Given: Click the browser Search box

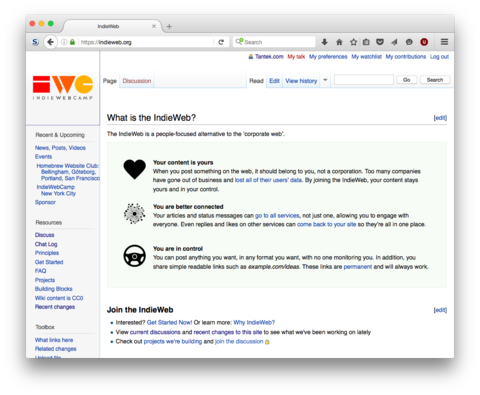Looking at the screenshot, I should click(x=274, y=42).
